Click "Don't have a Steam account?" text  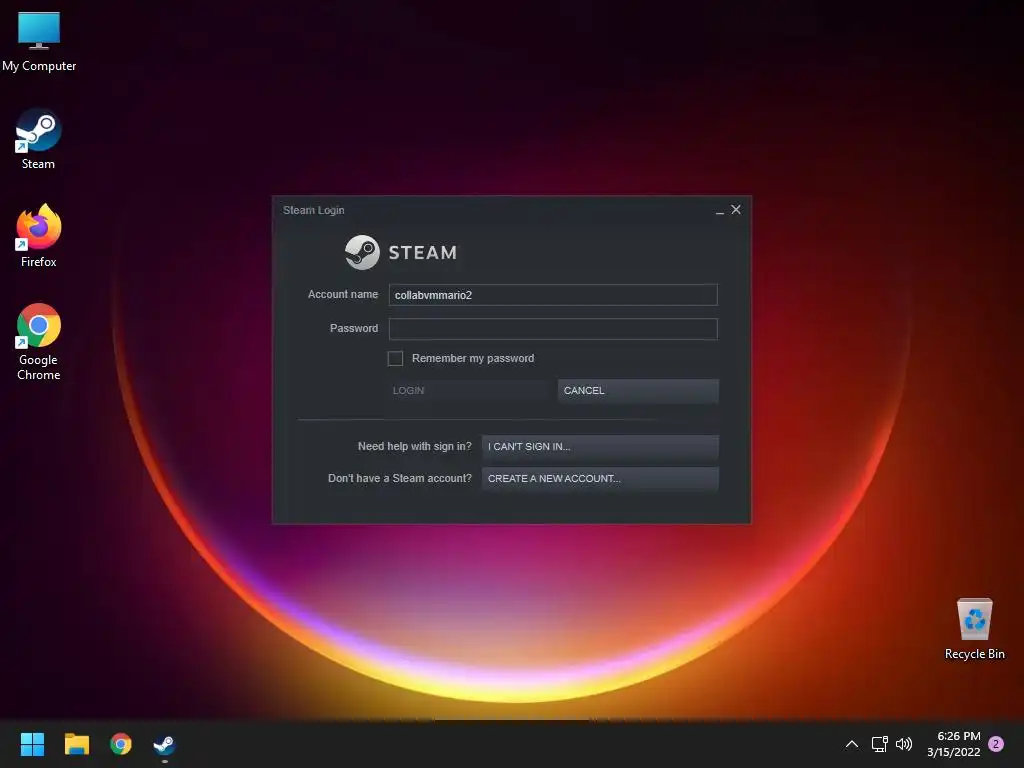(400, 478)
